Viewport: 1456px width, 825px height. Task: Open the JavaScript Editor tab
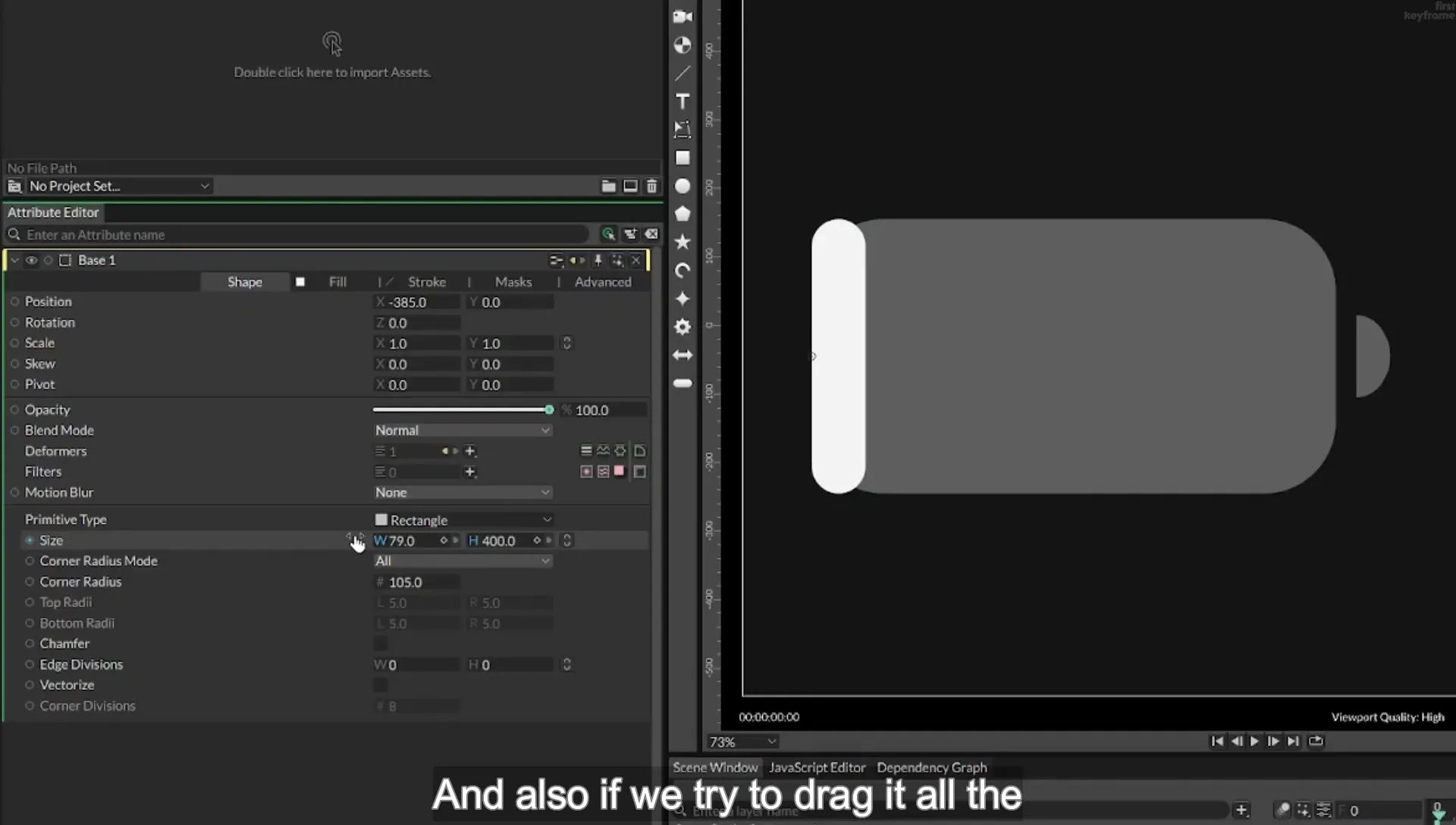tap(817, 767)
